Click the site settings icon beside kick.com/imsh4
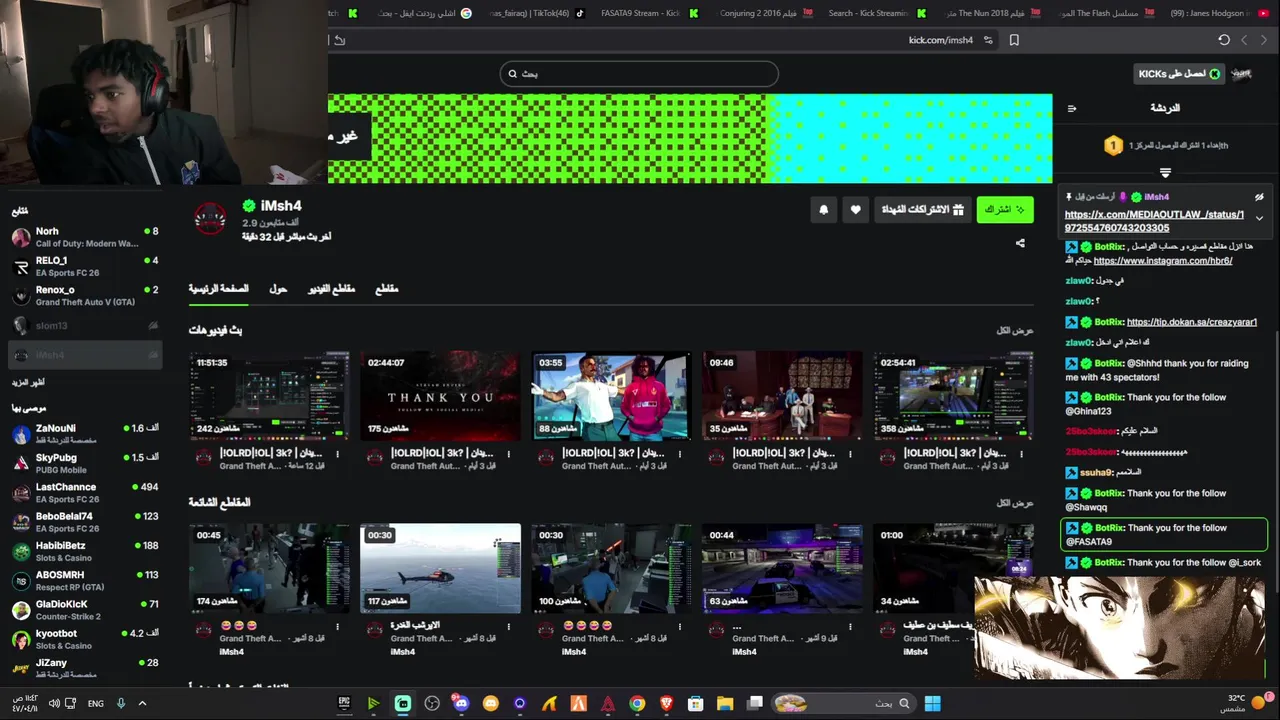 tap(988, 40)
